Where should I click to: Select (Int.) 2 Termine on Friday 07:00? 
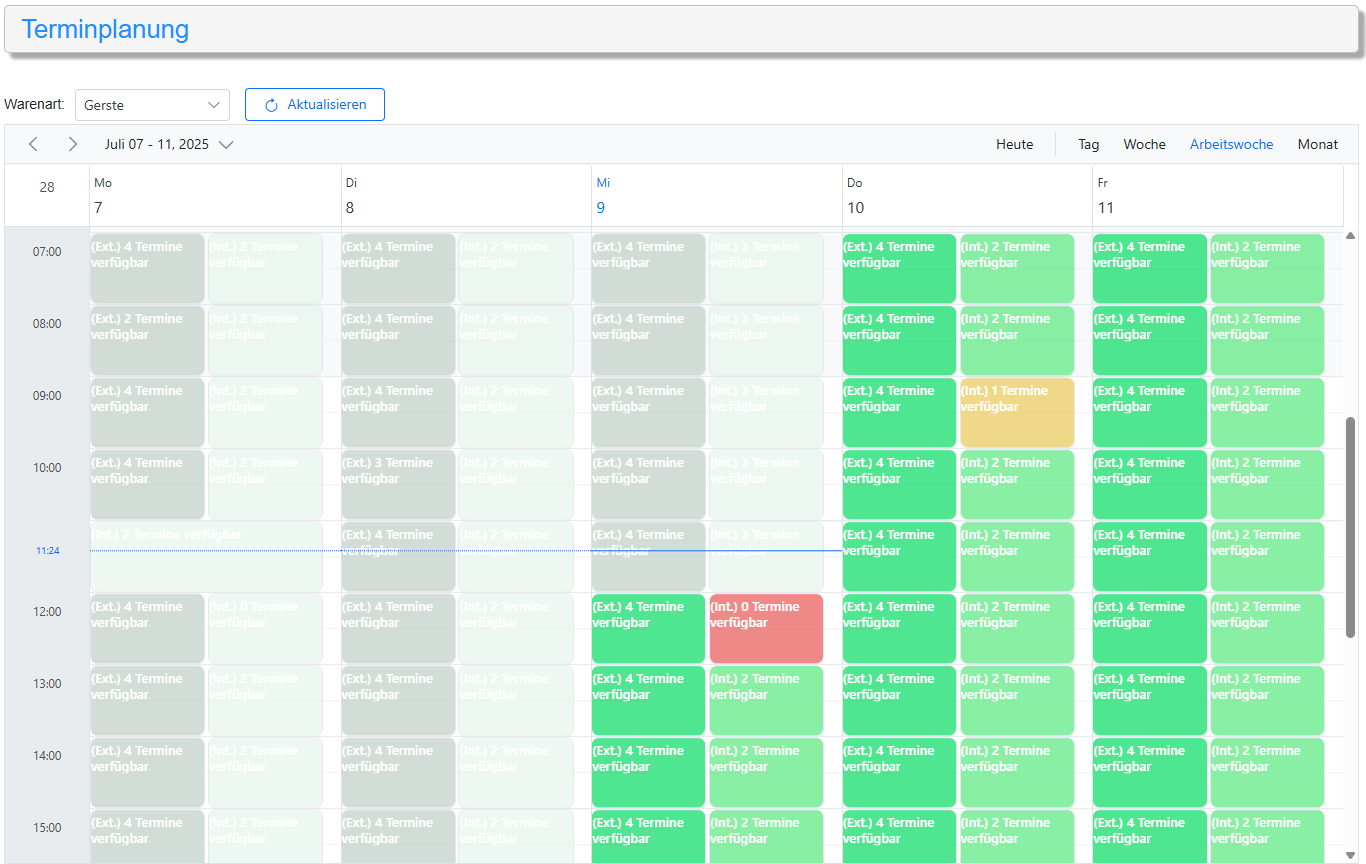[1267, 268]
